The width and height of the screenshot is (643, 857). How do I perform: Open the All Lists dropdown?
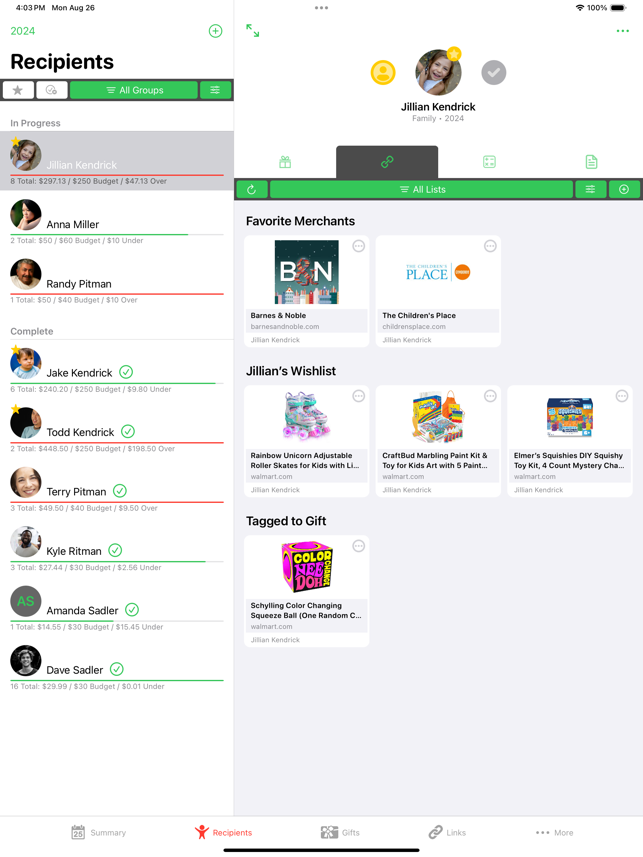422,190
